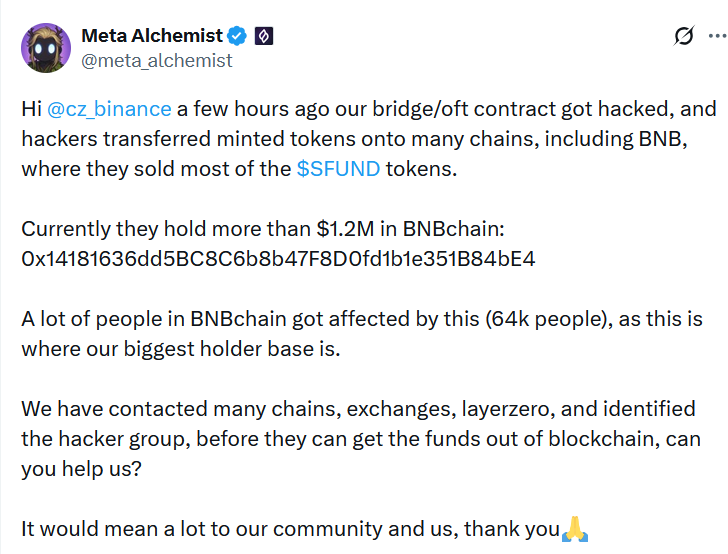
Task: Open the Grok slashed-circle icon
Action: [x=684, y=37]
